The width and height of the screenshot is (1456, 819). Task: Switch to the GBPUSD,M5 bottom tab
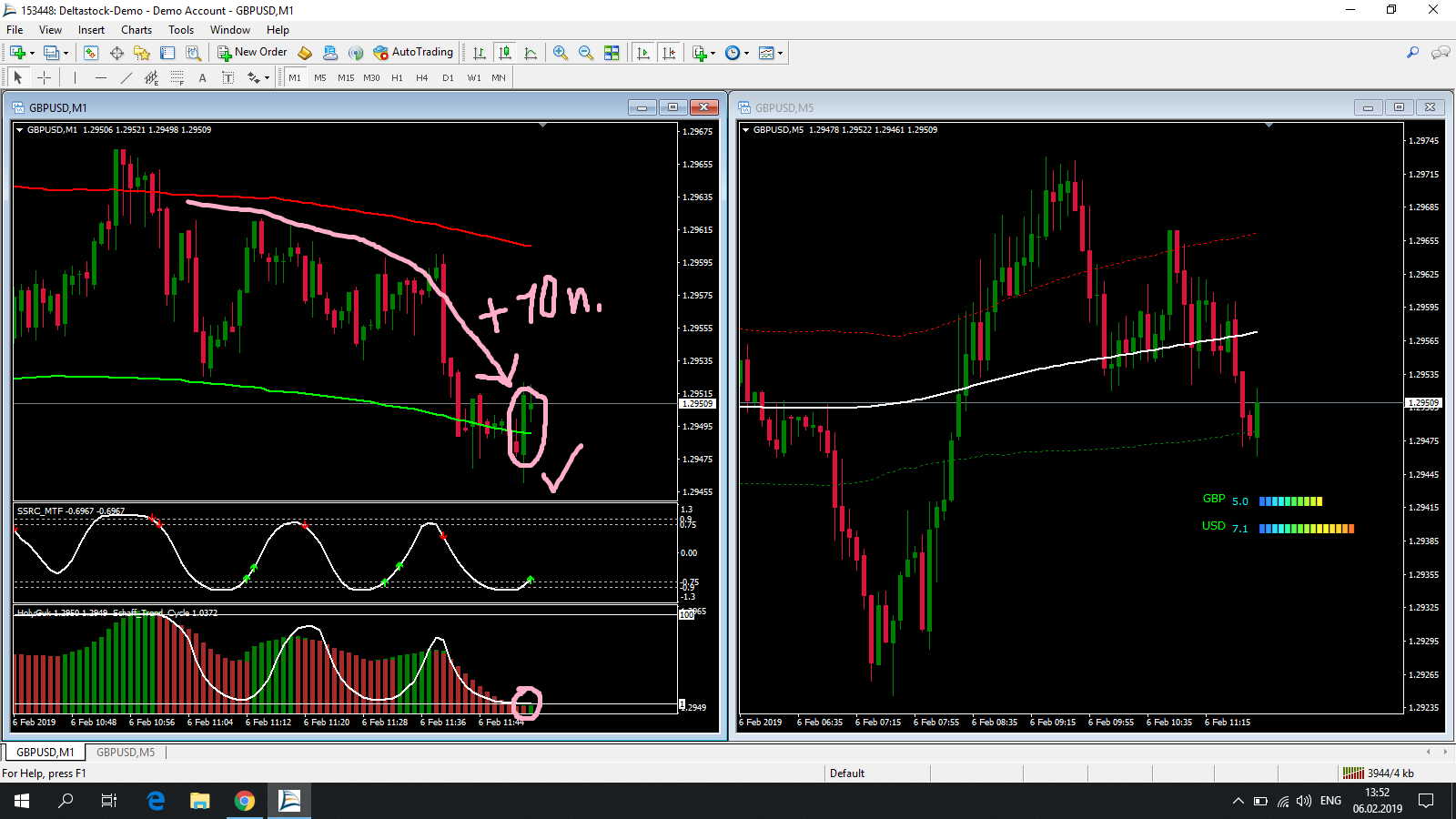(126, 753)
